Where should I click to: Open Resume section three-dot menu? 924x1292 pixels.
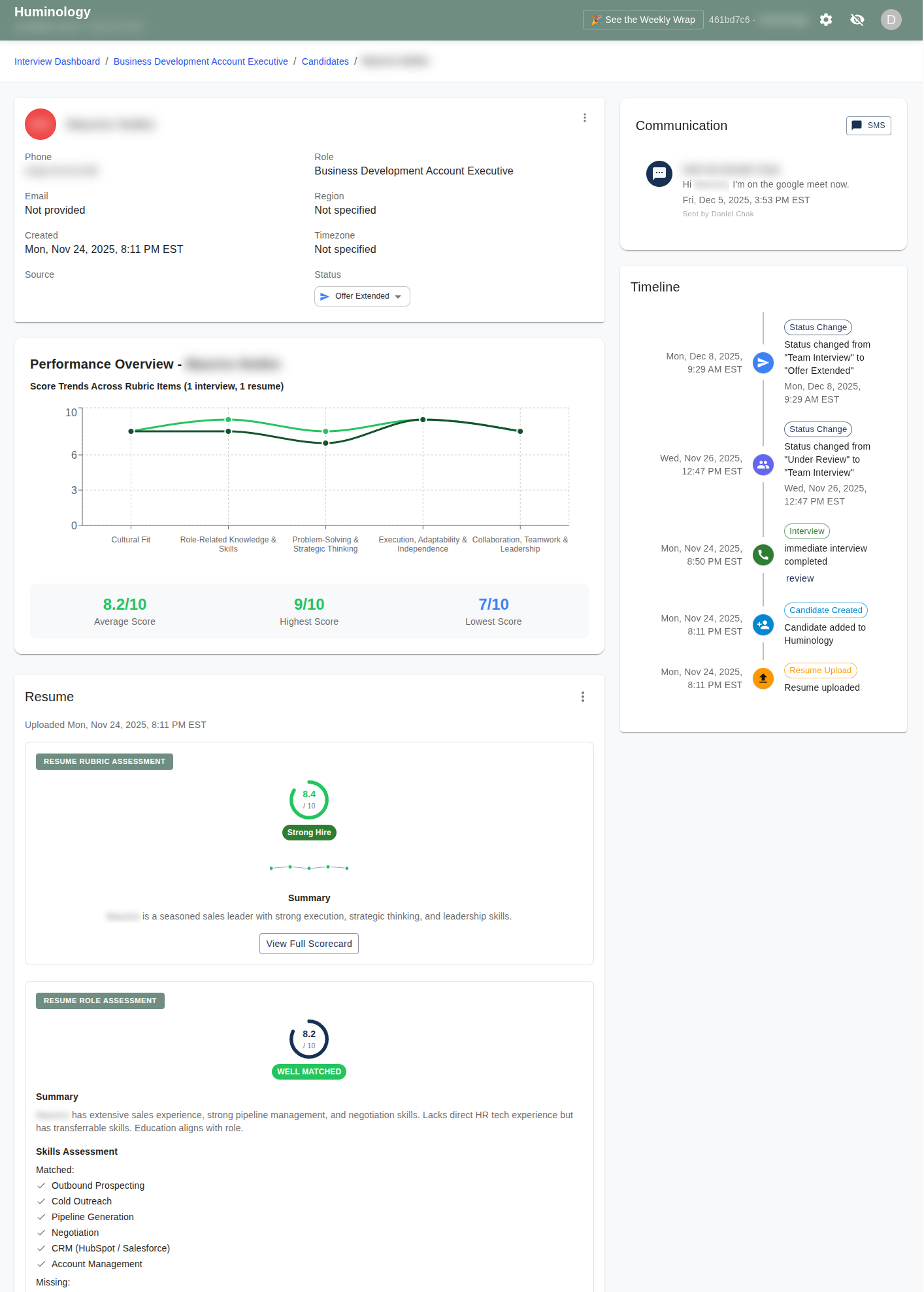[582, 697]
